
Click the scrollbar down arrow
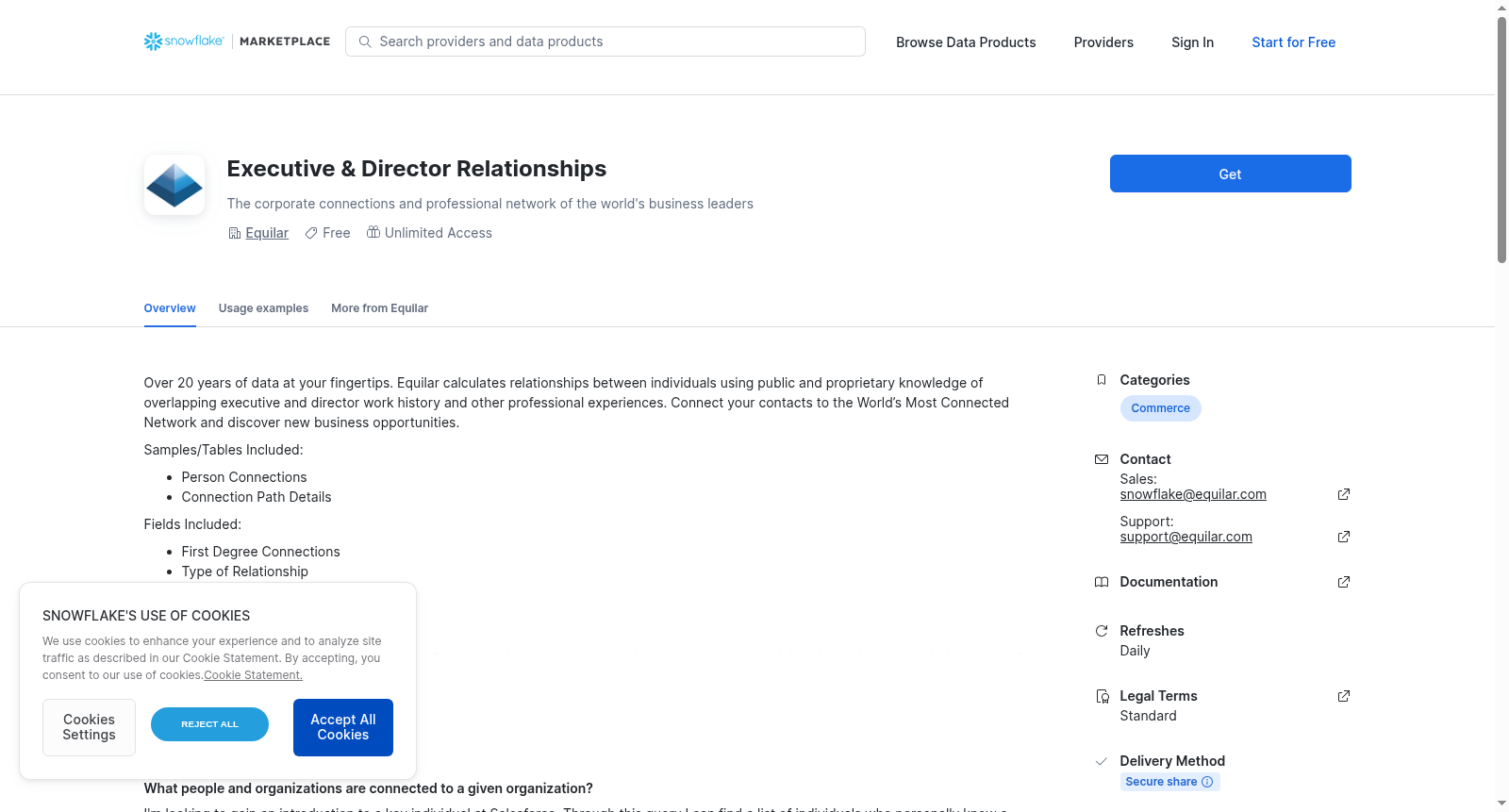point(1501,804)
